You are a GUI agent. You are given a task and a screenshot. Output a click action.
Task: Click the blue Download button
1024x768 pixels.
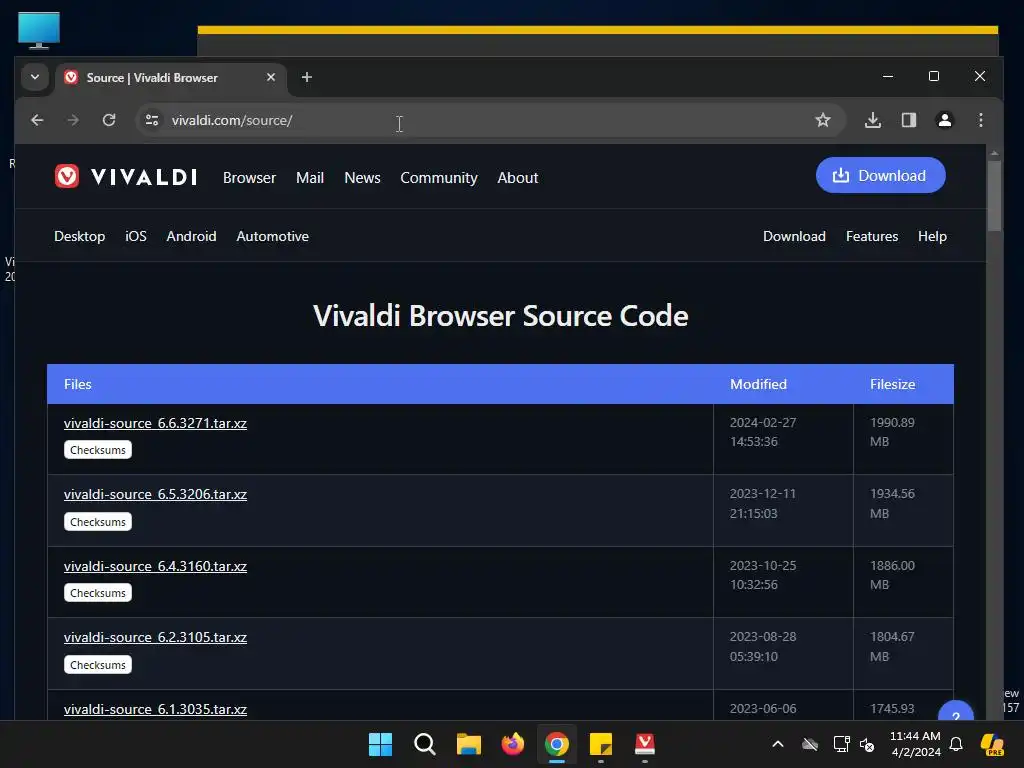pyautogui.click(x=880, y=175)
